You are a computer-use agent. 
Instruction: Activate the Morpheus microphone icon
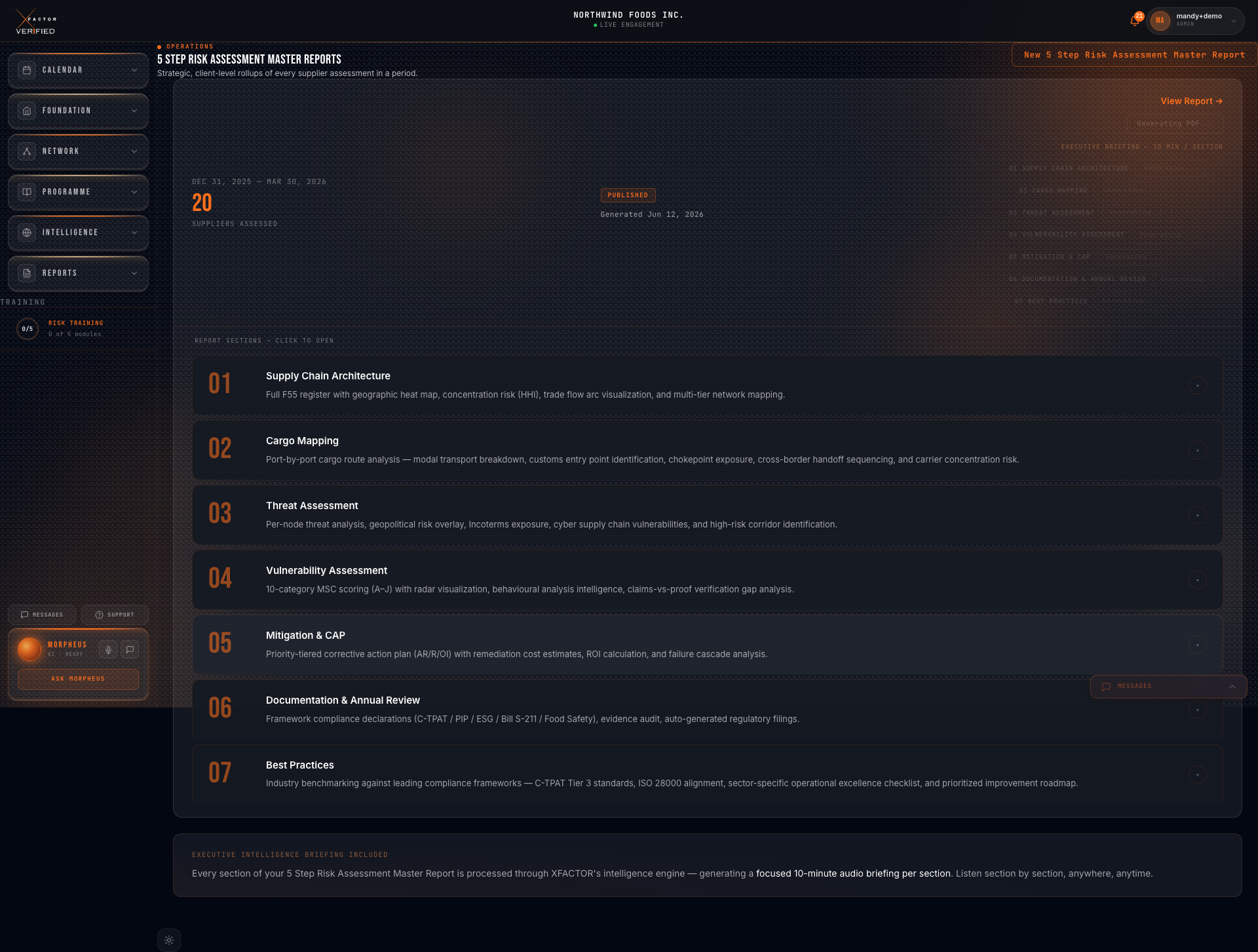coord(108,649)
